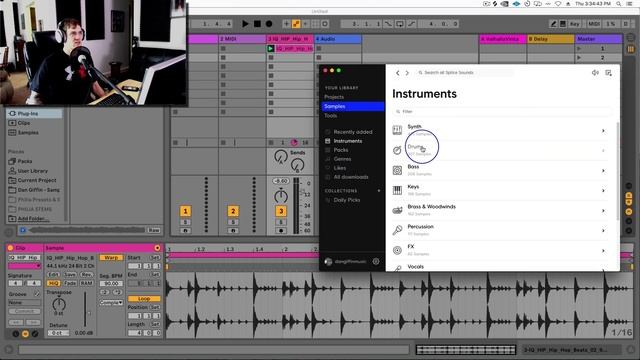The height and width of the screenshot is (360, 640).
Task: Arm the Ableton transport record button
Action: coord(269,24)
